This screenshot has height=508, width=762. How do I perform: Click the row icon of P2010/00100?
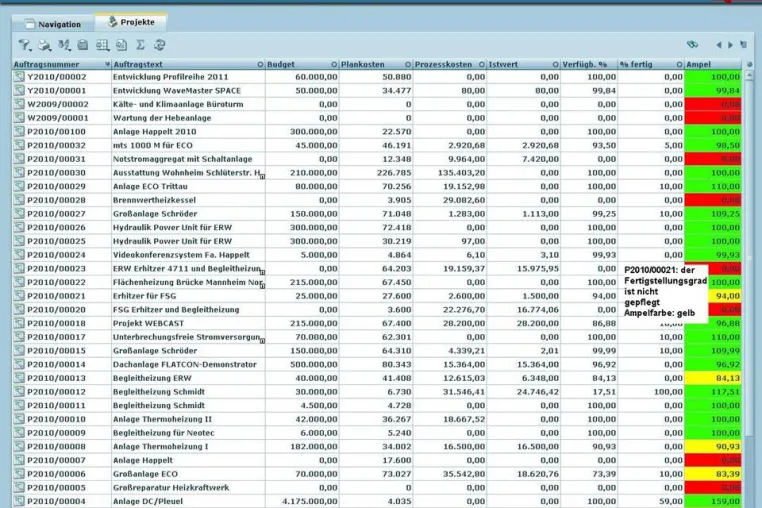point(19,131)
